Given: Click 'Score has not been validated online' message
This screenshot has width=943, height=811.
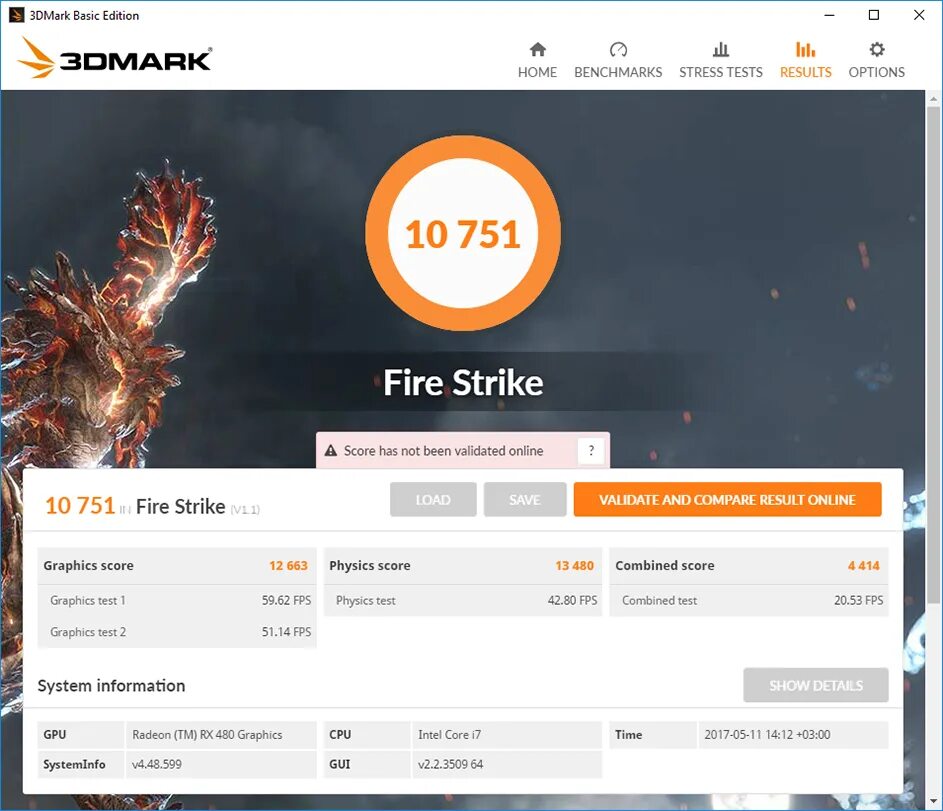Looking at the screenshot, I should point(443,451).
